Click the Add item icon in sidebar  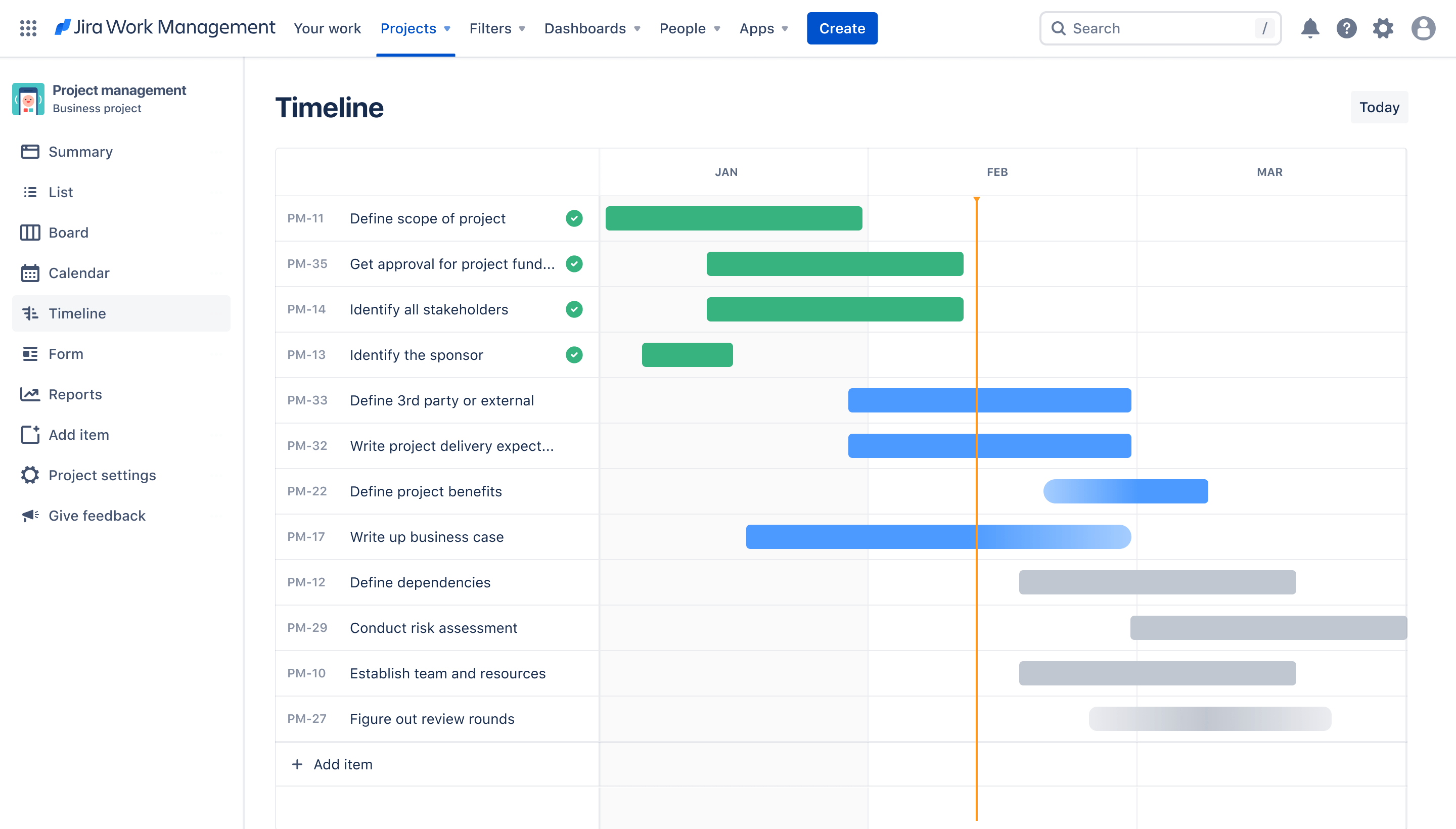pos(31,434)
